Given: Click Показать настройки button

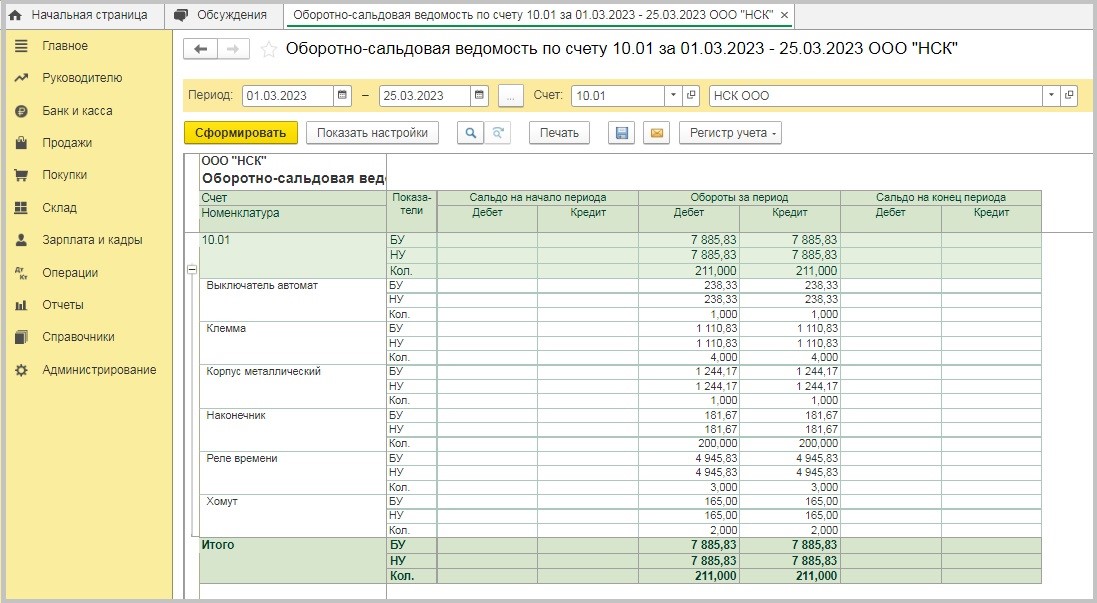Looking at the screenshot, I should tap(372, 133).
